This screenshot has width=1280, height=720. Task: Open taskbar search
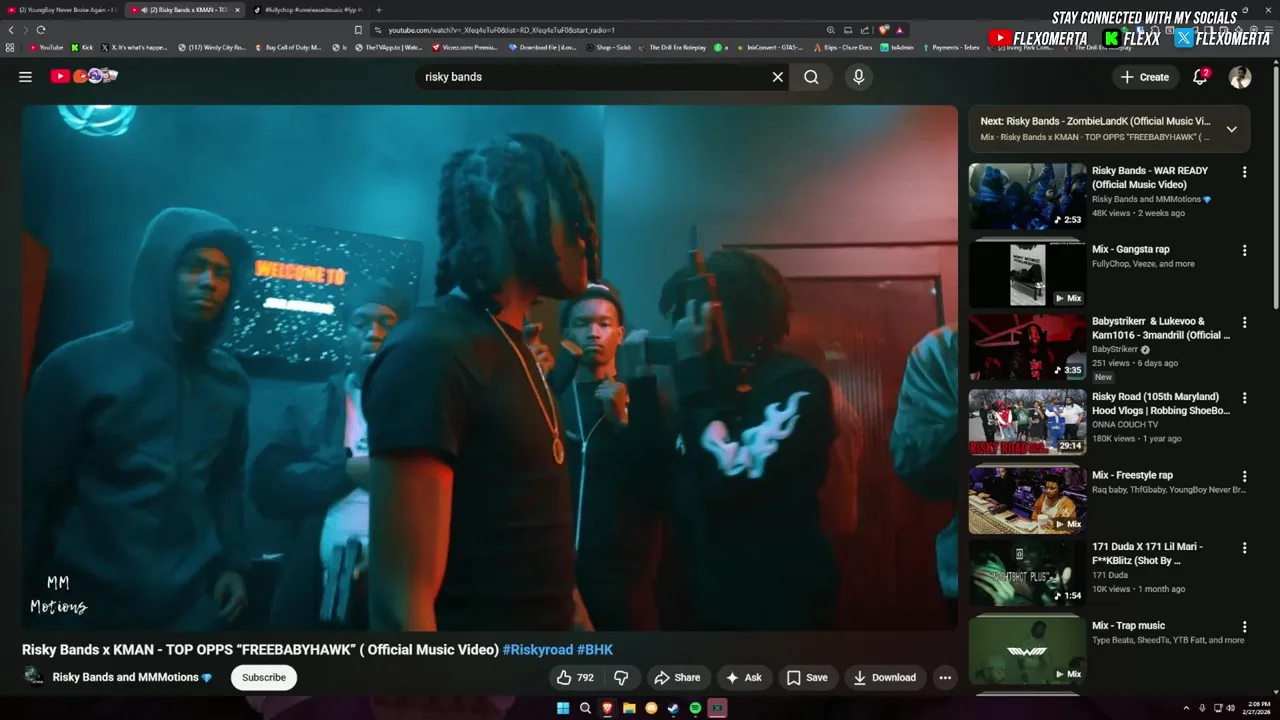pyautogui.click(x=585, y=708)
